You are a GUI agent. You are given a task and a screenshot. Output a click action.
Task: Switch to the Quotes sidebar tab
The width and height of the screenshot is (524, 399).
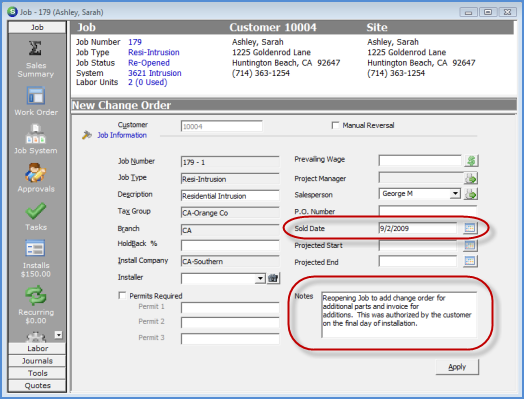(x=37, y=386)
